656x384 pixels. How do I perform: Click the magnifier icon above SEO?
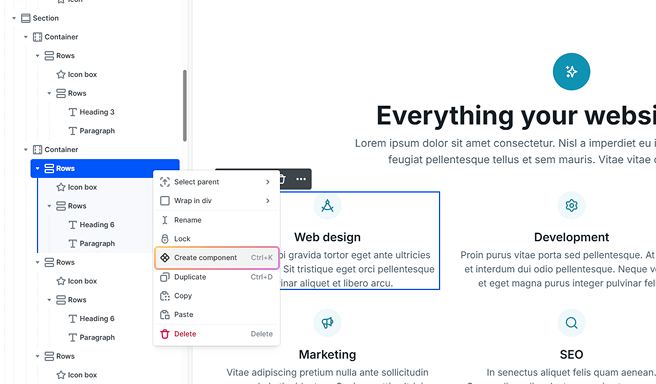[x=571, y=323]
